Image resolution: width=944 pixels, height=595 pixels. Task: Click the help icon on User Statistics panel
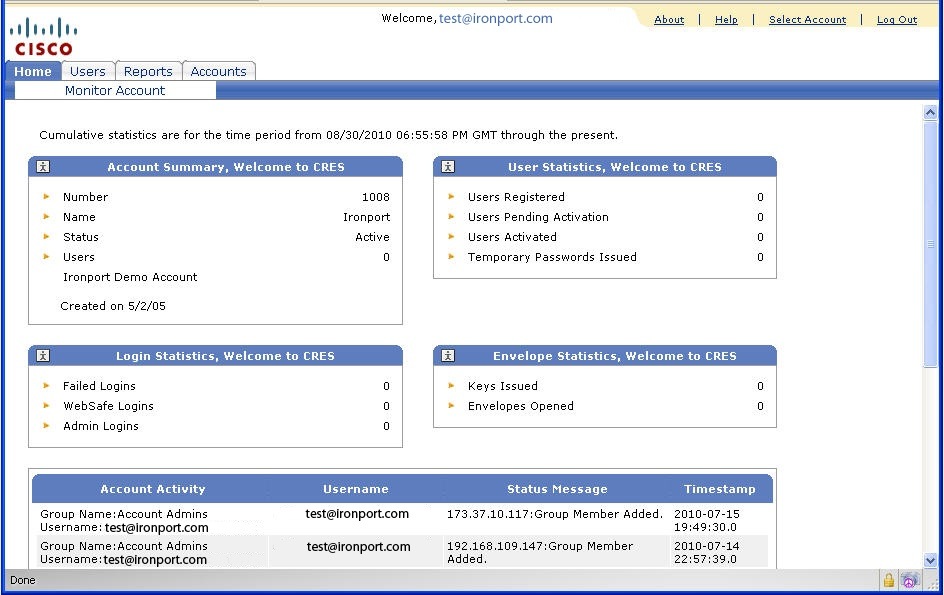click(447, 166)
